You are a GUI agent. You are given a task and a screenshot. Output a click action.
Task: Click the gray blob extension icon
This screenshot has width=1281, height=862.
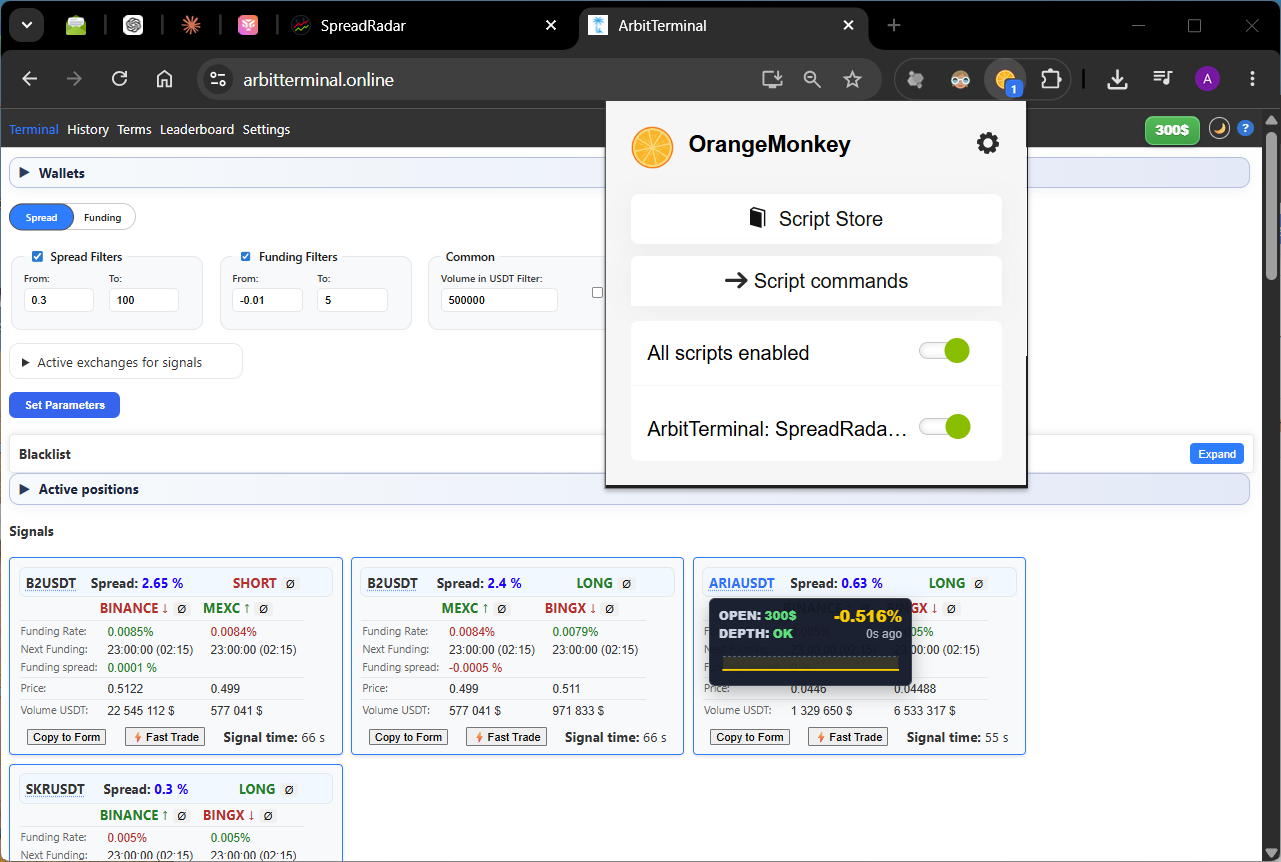click(916, 79)
